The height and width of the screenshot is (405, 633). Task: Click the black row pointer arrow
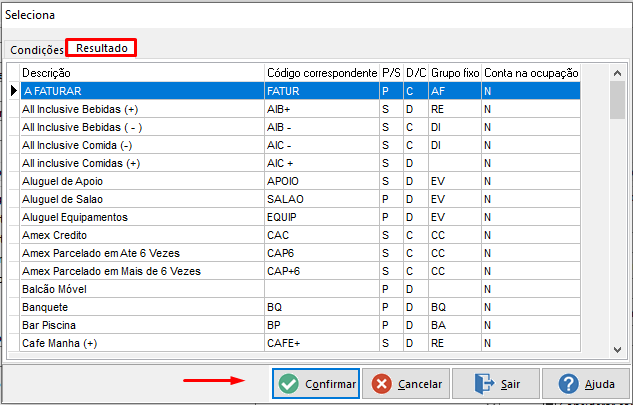(x=14, y=91)
